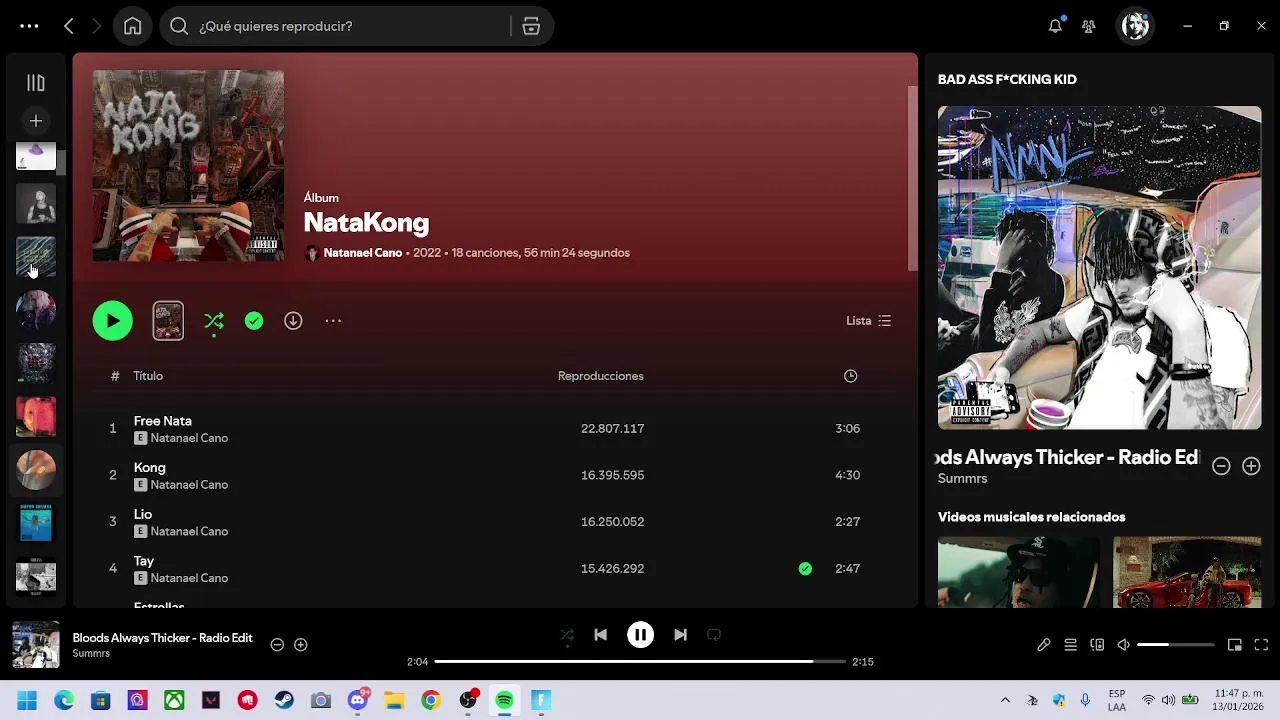Viewport: 1280px width, 720px height.
Task: Sort tracks by the clock duration header
Action: pos(850,376)
